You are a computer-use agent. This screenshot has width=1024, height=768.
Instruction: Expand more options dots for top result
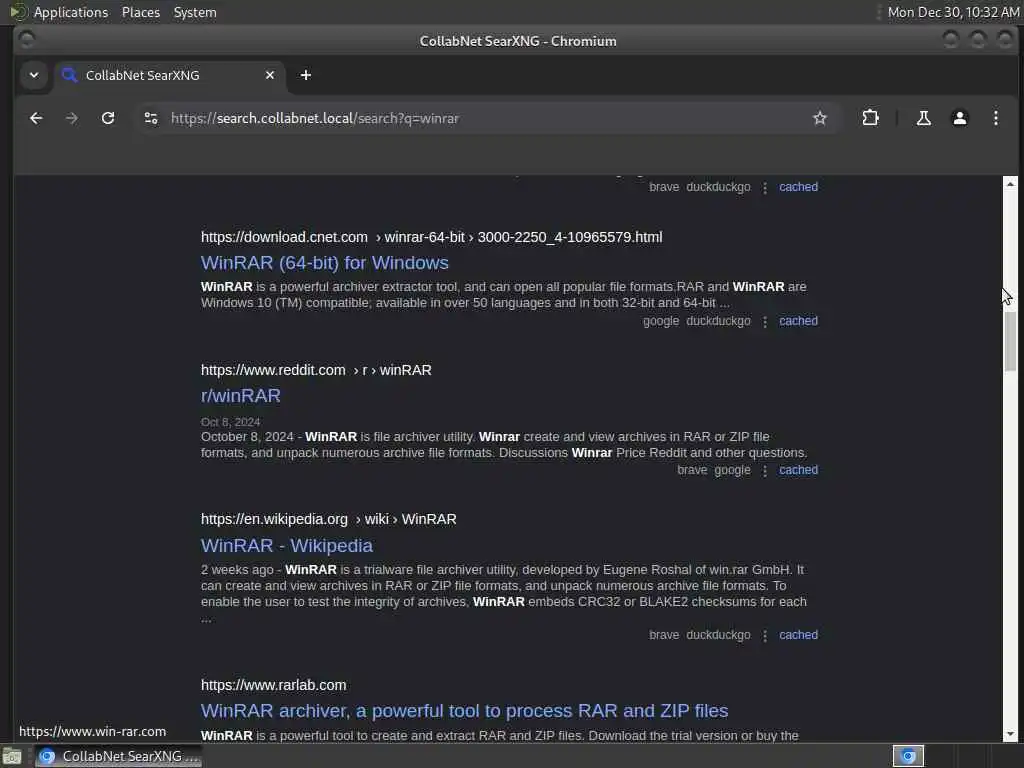click(765, 187)
